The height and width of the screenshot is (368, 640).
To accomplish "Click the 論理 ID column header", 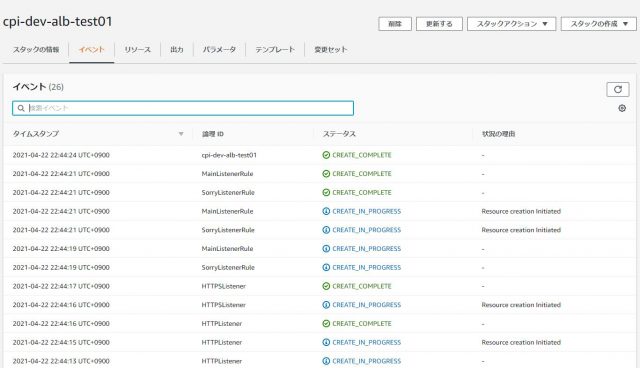I will [213, 134].
